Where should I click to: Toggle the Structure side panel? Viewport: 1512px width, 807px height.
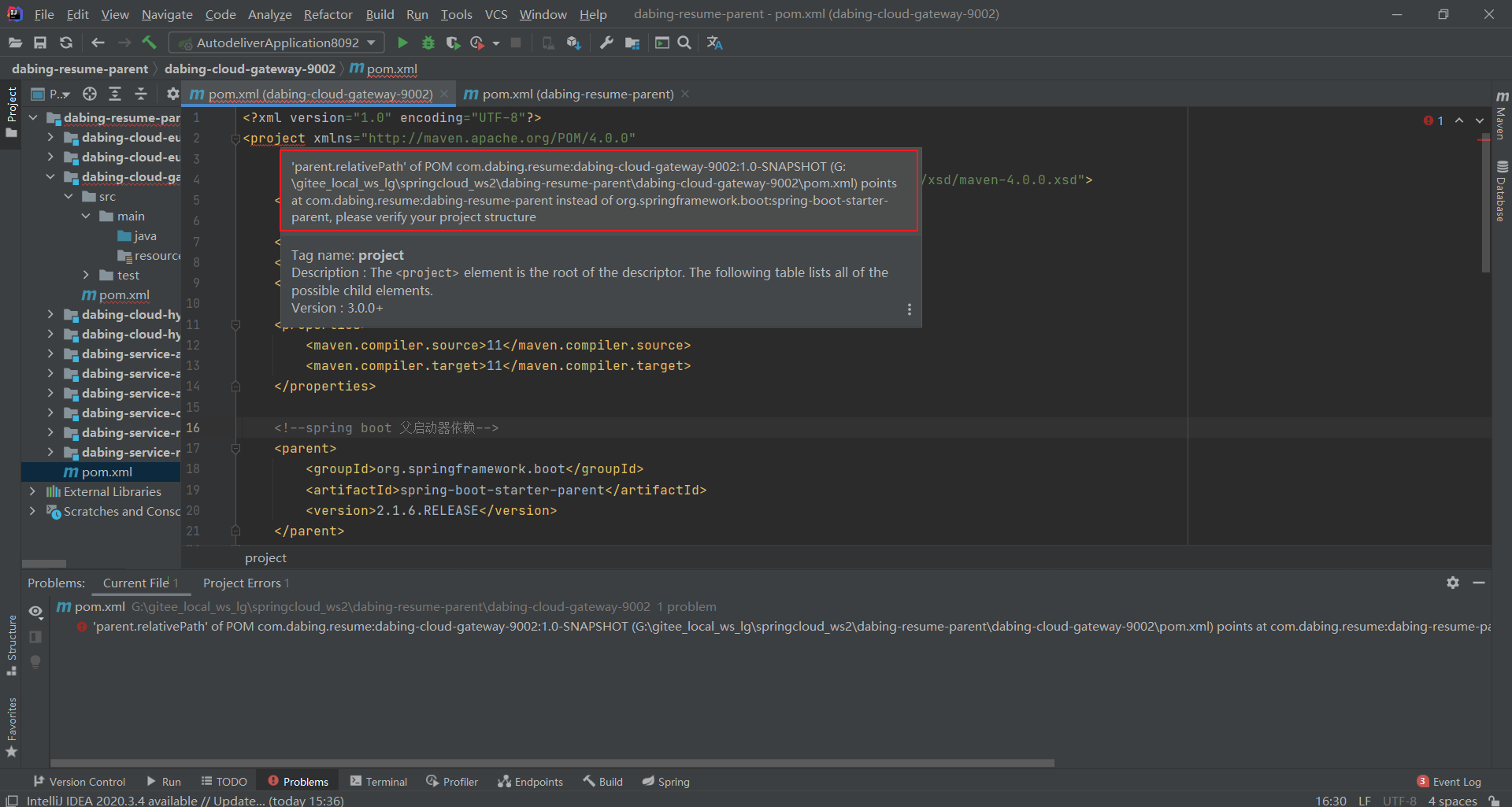[11, 646]
